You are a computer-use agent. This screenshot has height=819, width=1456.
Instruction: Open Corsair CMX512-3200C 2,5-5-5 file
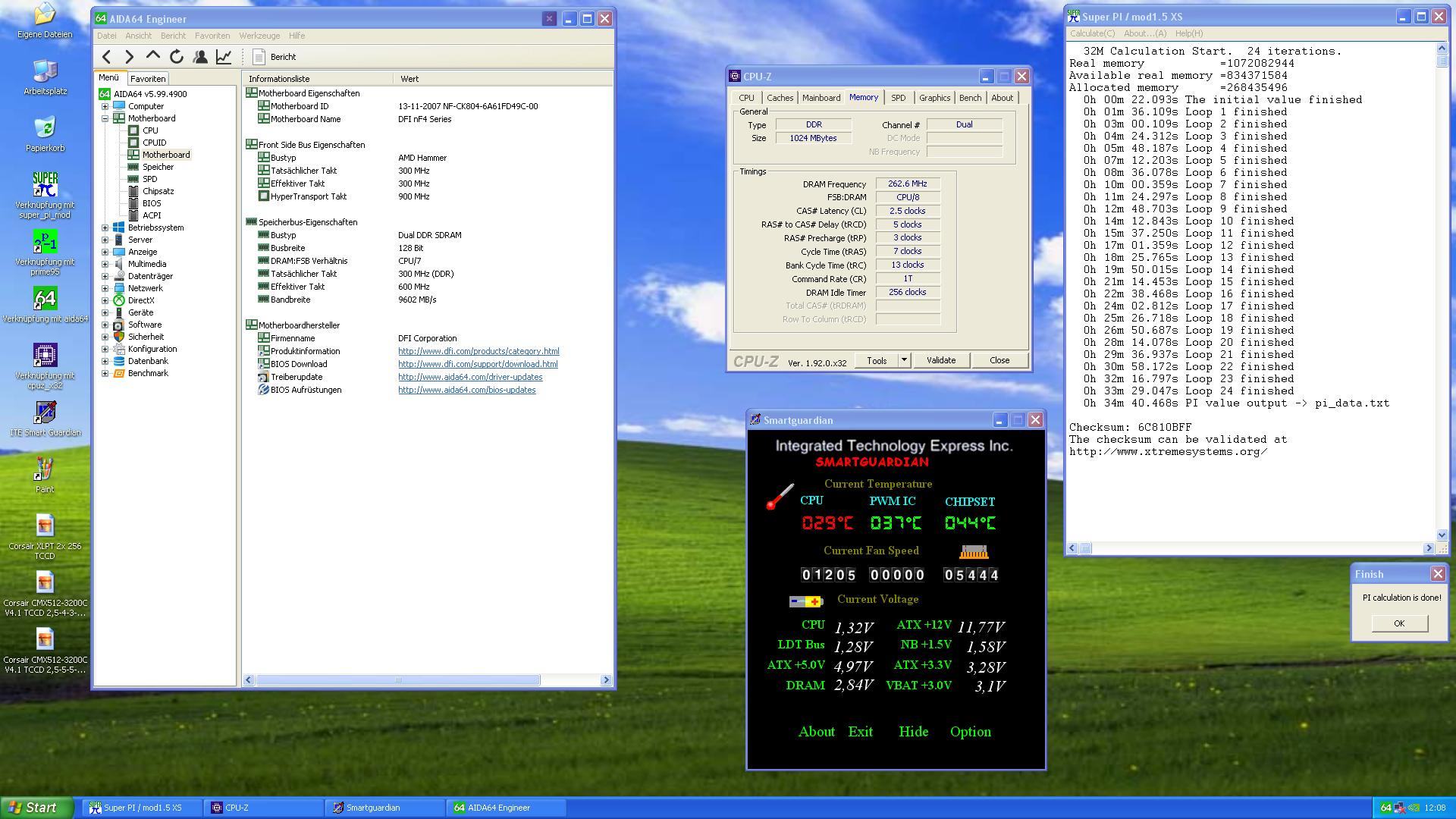click(x=45, y=650)
